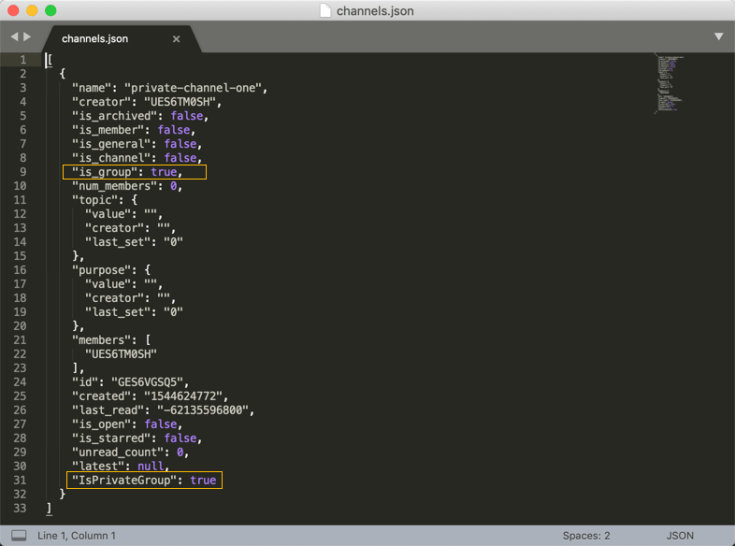Screen dimensions: 735x546
Task: Click the forward arrow in tab bar
Action: coord(27,37)
